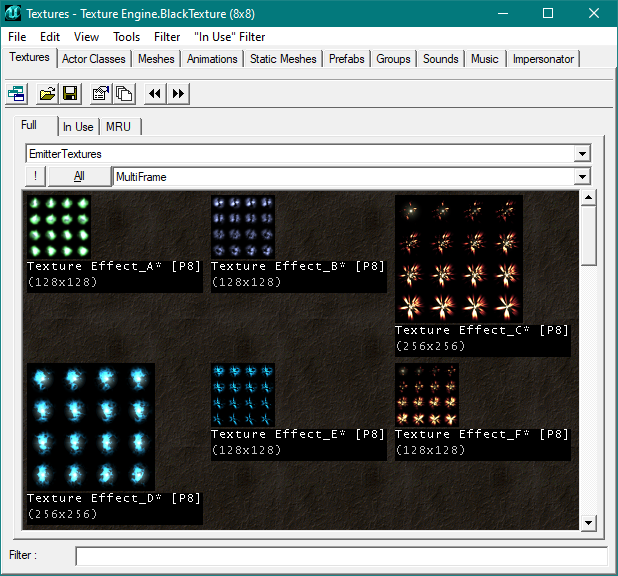Click the 'Texture Effect_D* [P8]' label

(x=114, y=498)
